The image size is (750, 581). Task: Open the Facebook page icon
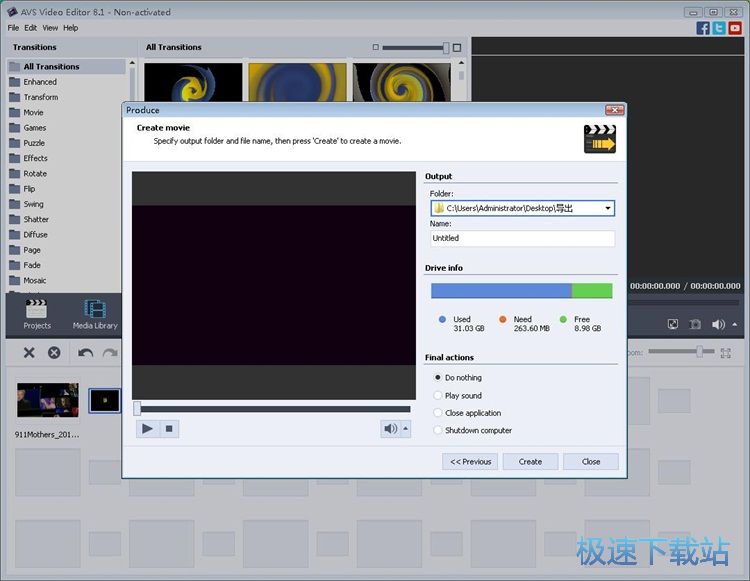(x=703, y=28)
